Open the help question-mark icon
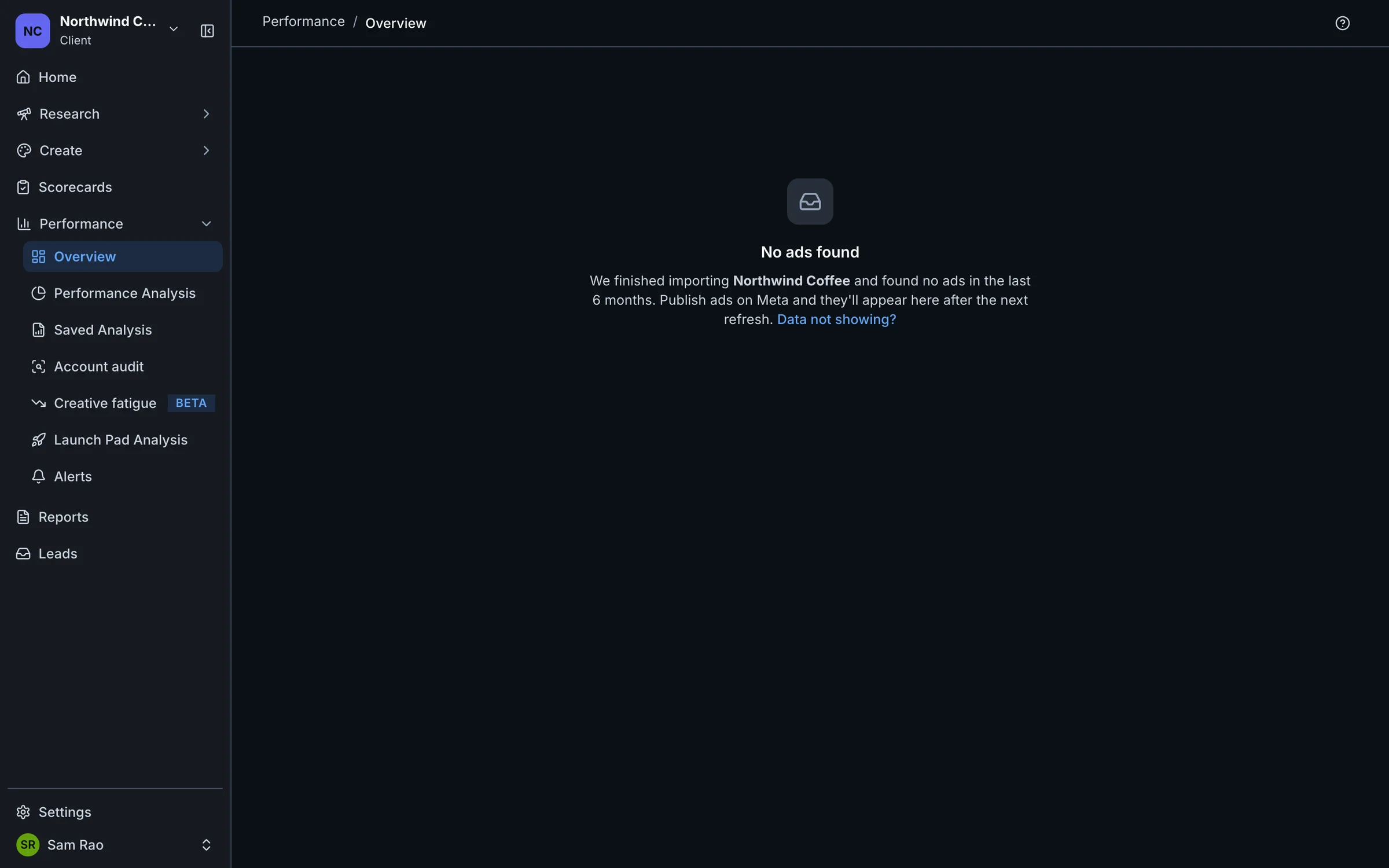 (x=1342, y=23)
